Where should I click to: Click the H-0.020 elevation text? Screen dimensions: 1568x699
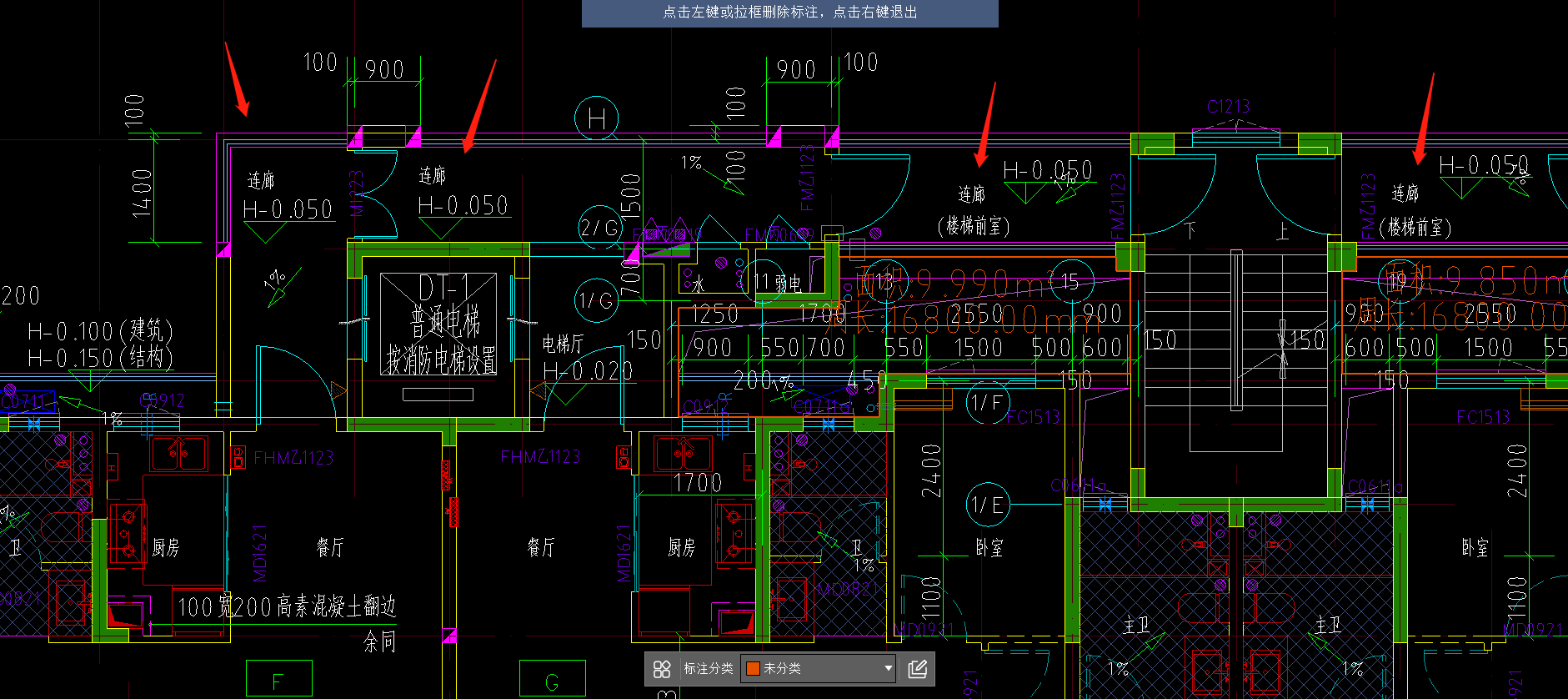[588, 370]
